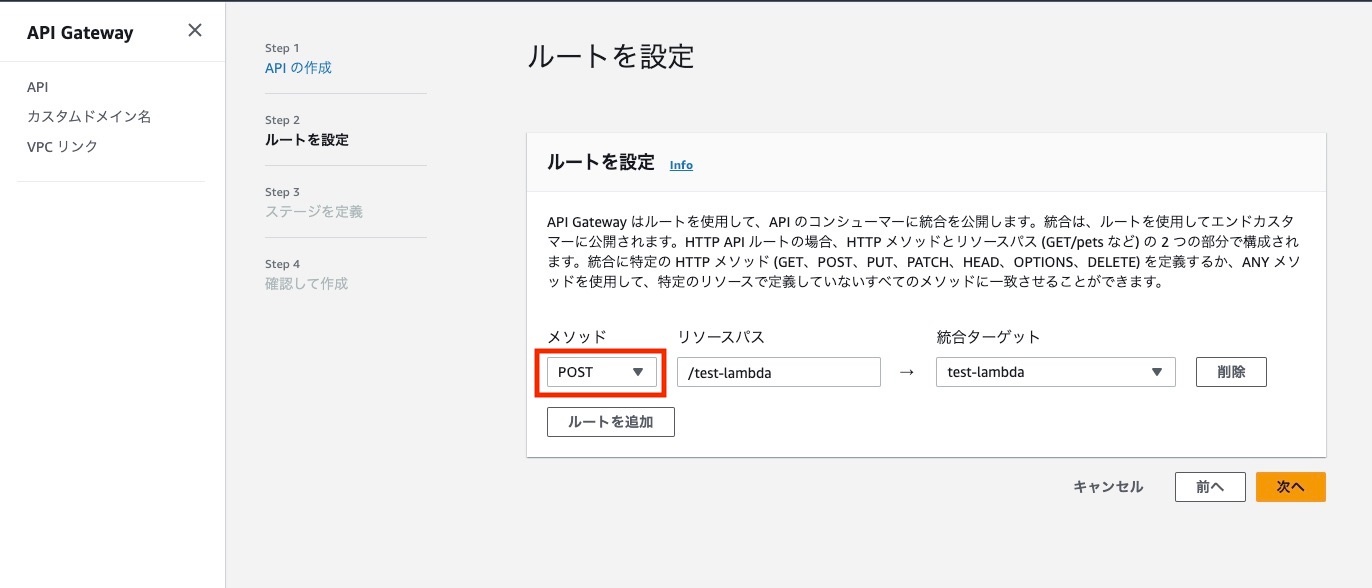This screenshot has width=1372, height=588.
Task: Click the arrow icon between path and target
Action: 907,372
